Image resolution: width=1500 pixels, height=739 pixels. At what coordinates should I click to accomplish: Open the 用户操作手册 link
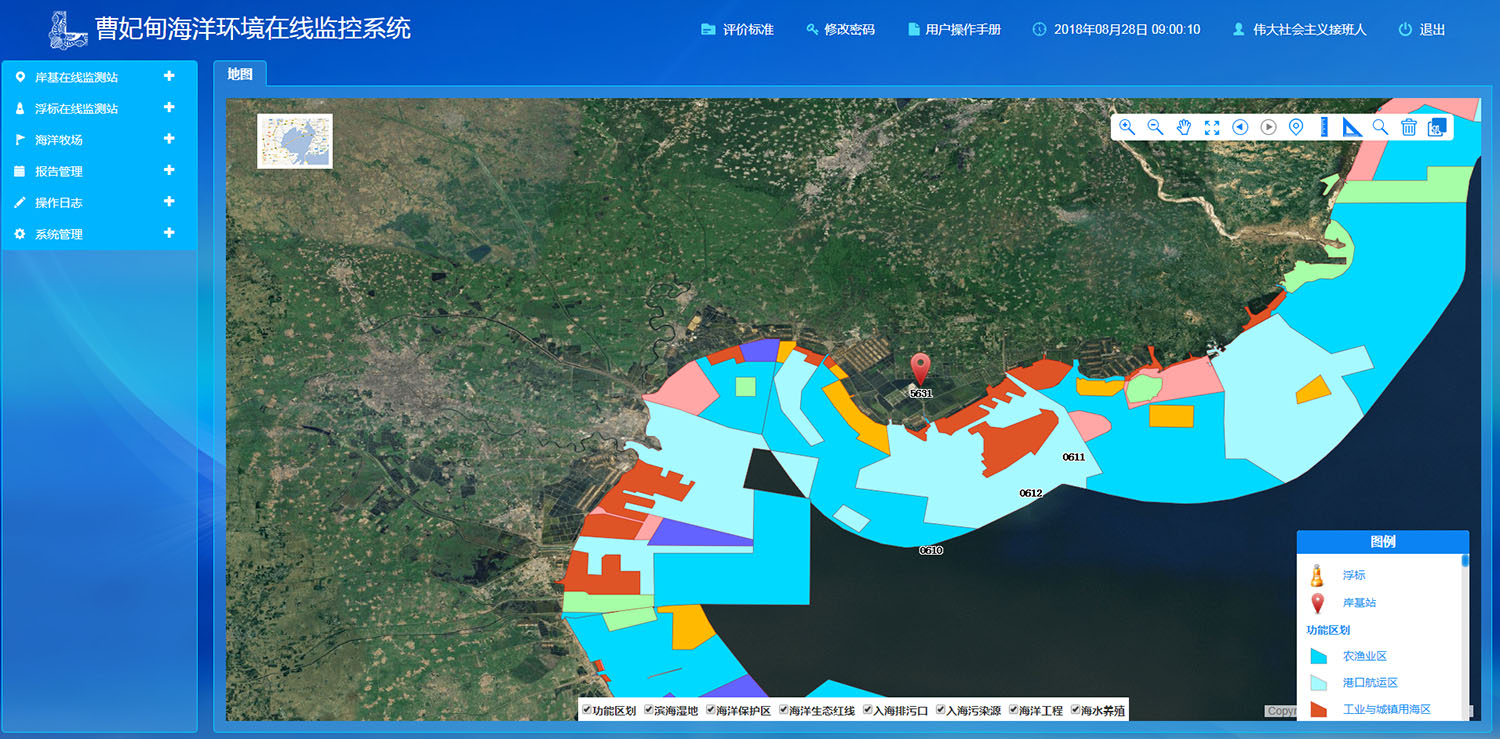click(x=963, y=30)
